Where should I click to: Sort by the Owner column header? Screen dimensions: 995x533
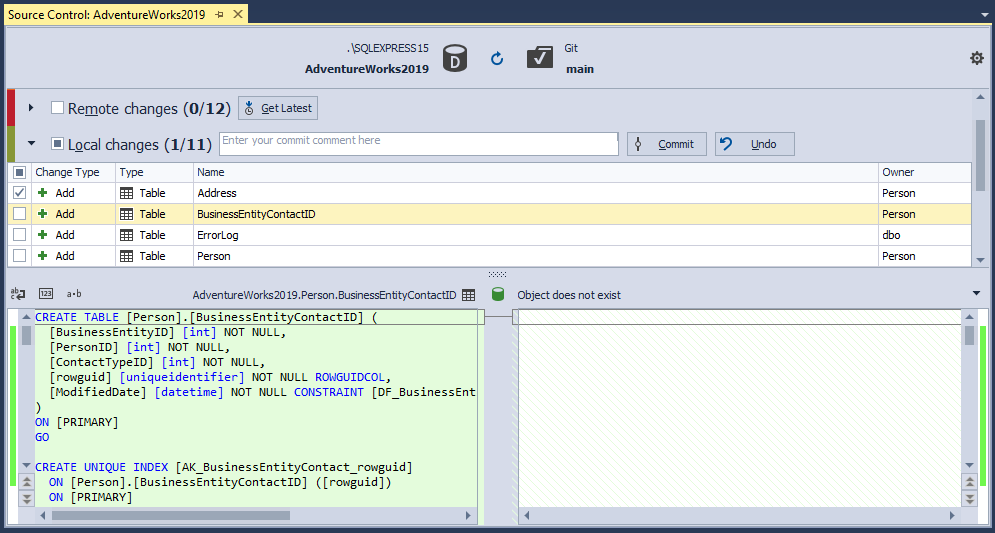[924, 172]
